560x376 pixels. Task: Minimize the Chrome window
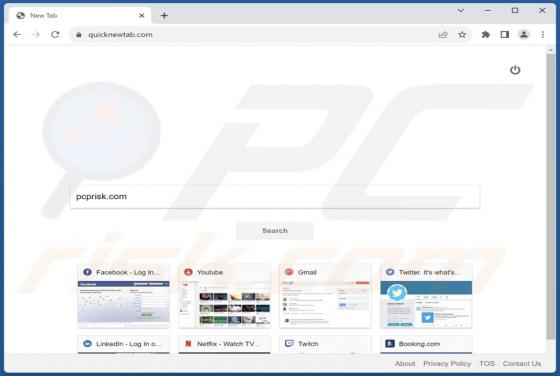click(x=488, y=11)
